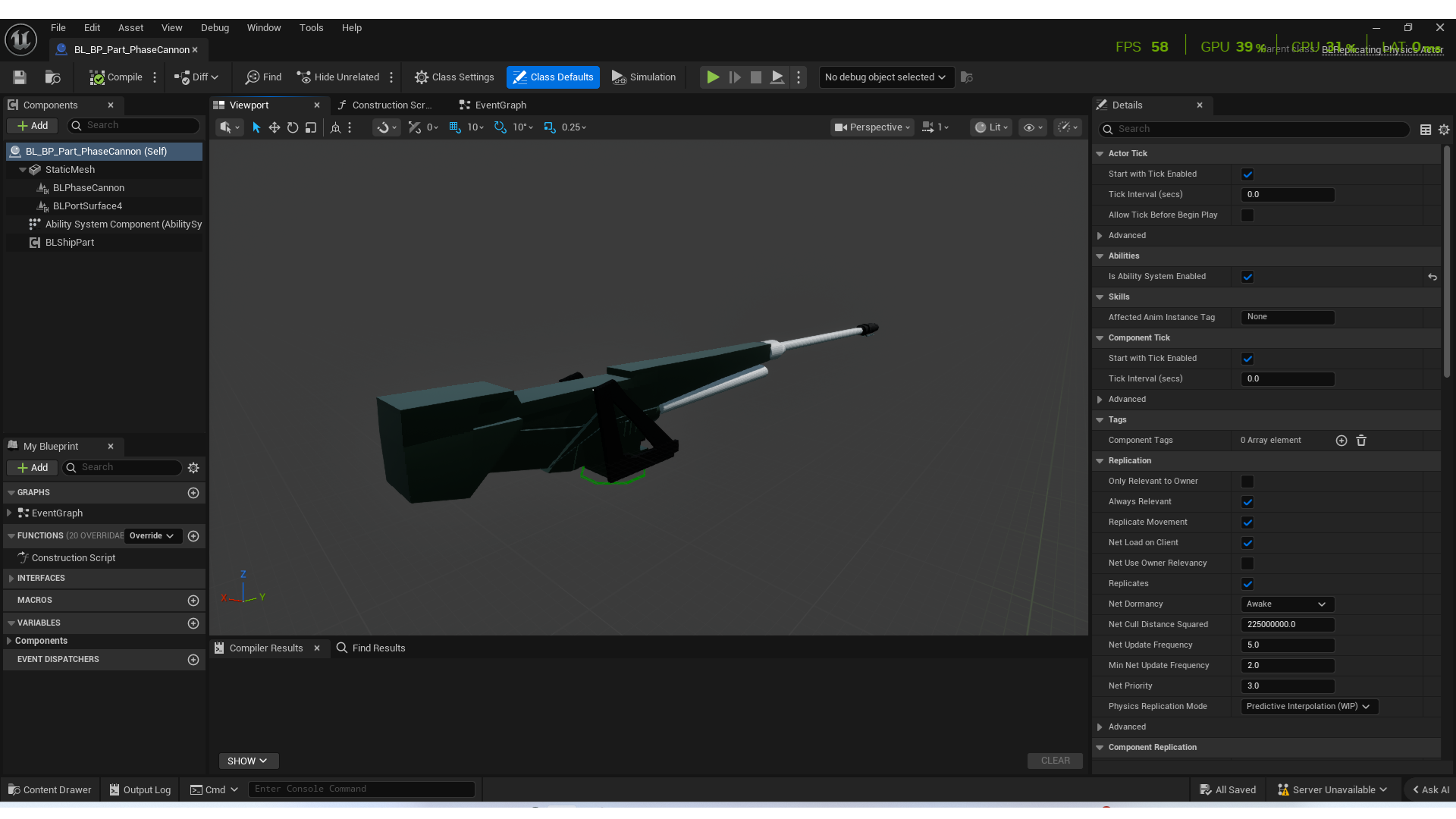1456x819 pixels.
Task: Open the My Blueprint settings gear
Action: pyautogui.click(x=193, y=468)
